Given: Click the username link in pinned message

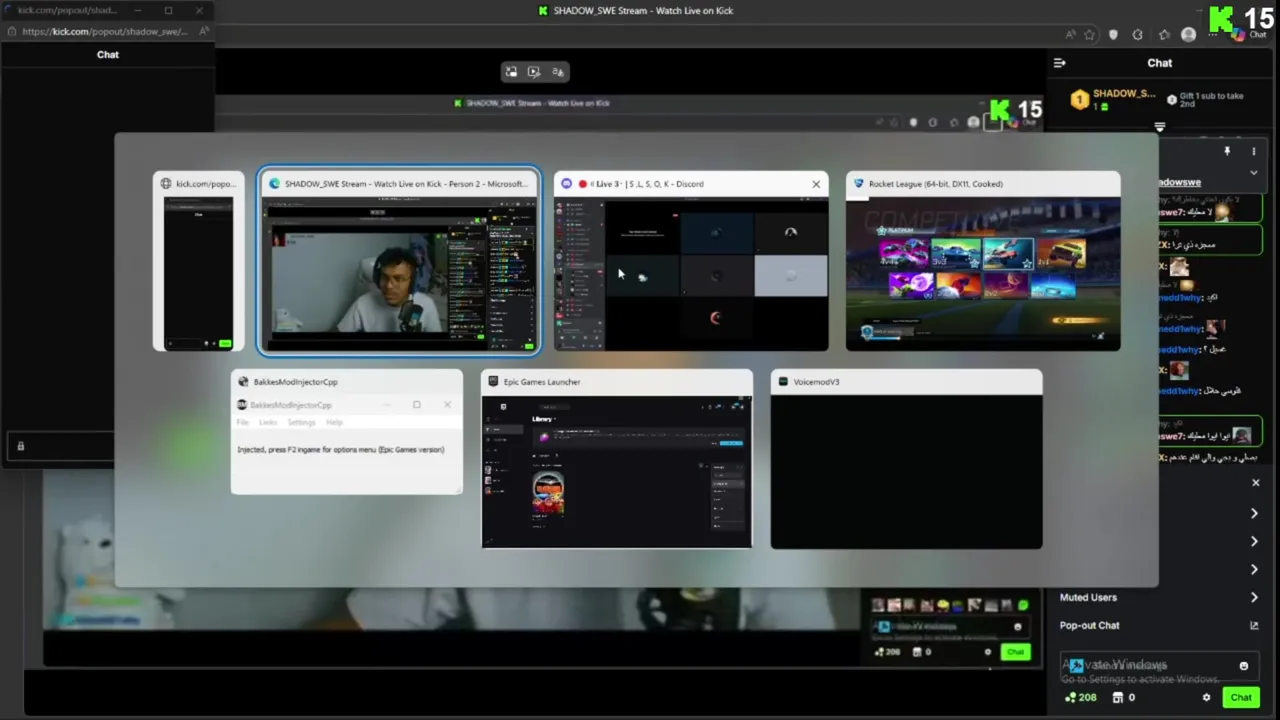Looking at the screenshot, I should pos(1180,182).
